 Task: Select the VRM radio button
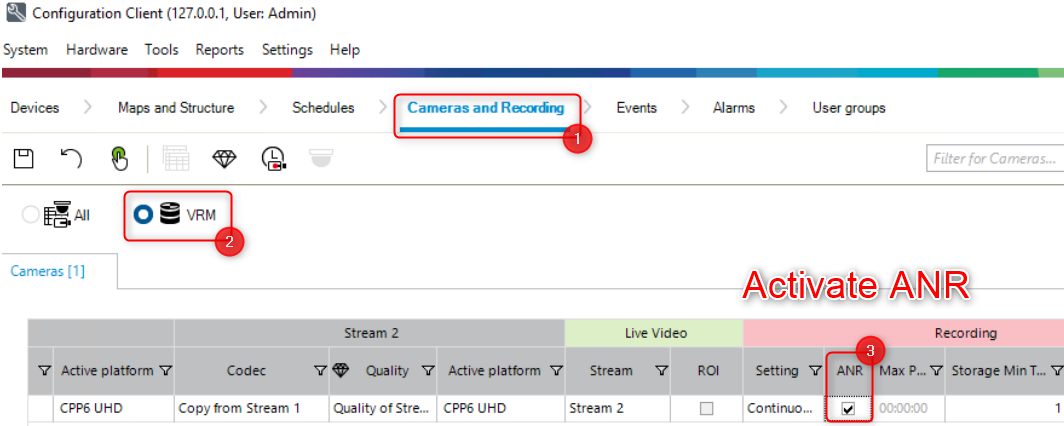[x=143, y=215]
